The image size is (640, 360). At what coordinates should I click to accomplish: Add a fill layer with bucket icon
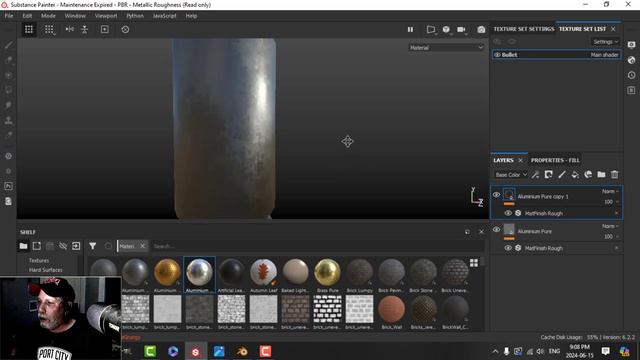[575, 175]
